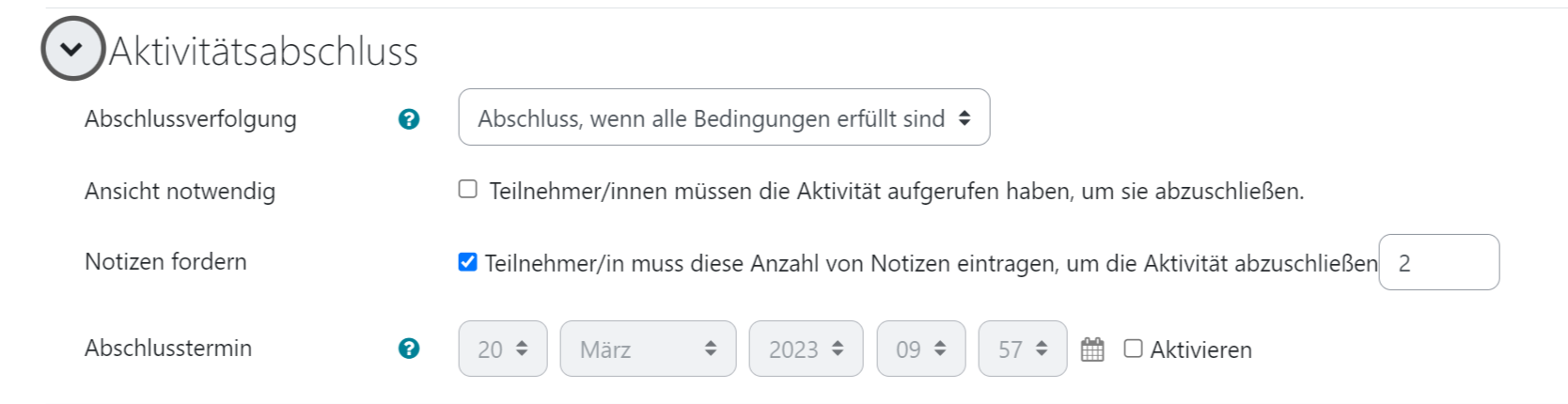The width and height of the screenshot is (1568, 404).
Task: Click the Aktivitätsabschluss section heading
Action: tap(263, 51)
